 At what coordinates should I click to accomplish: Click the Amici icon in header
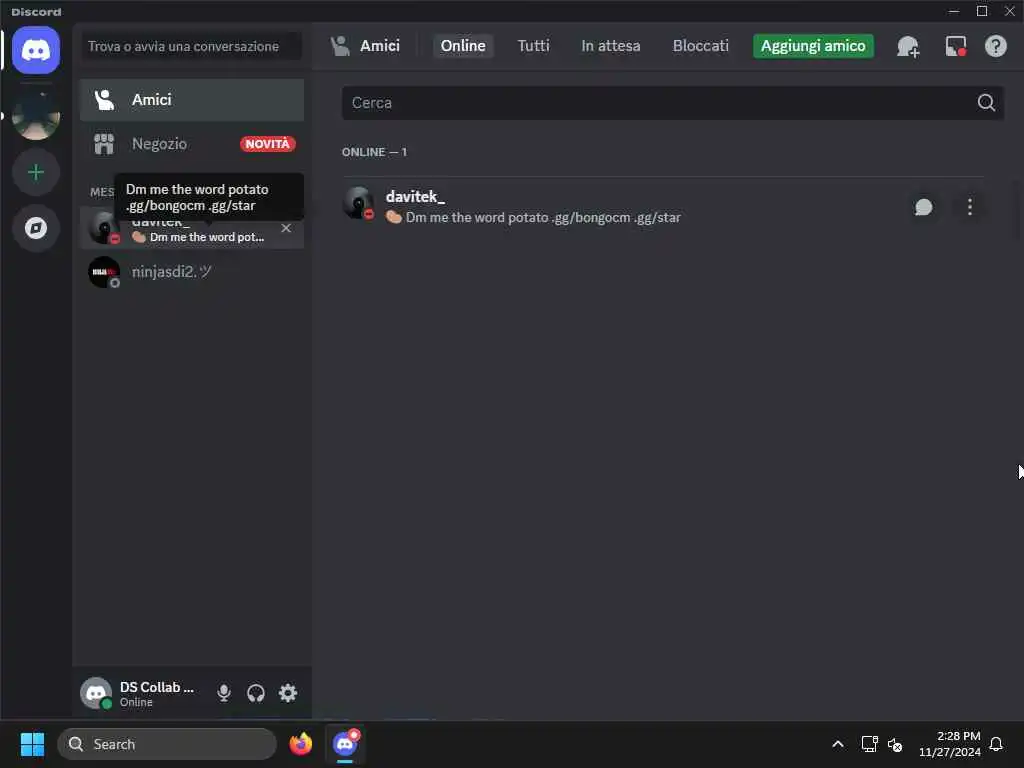pyautogui.click(x=340, y=46)
